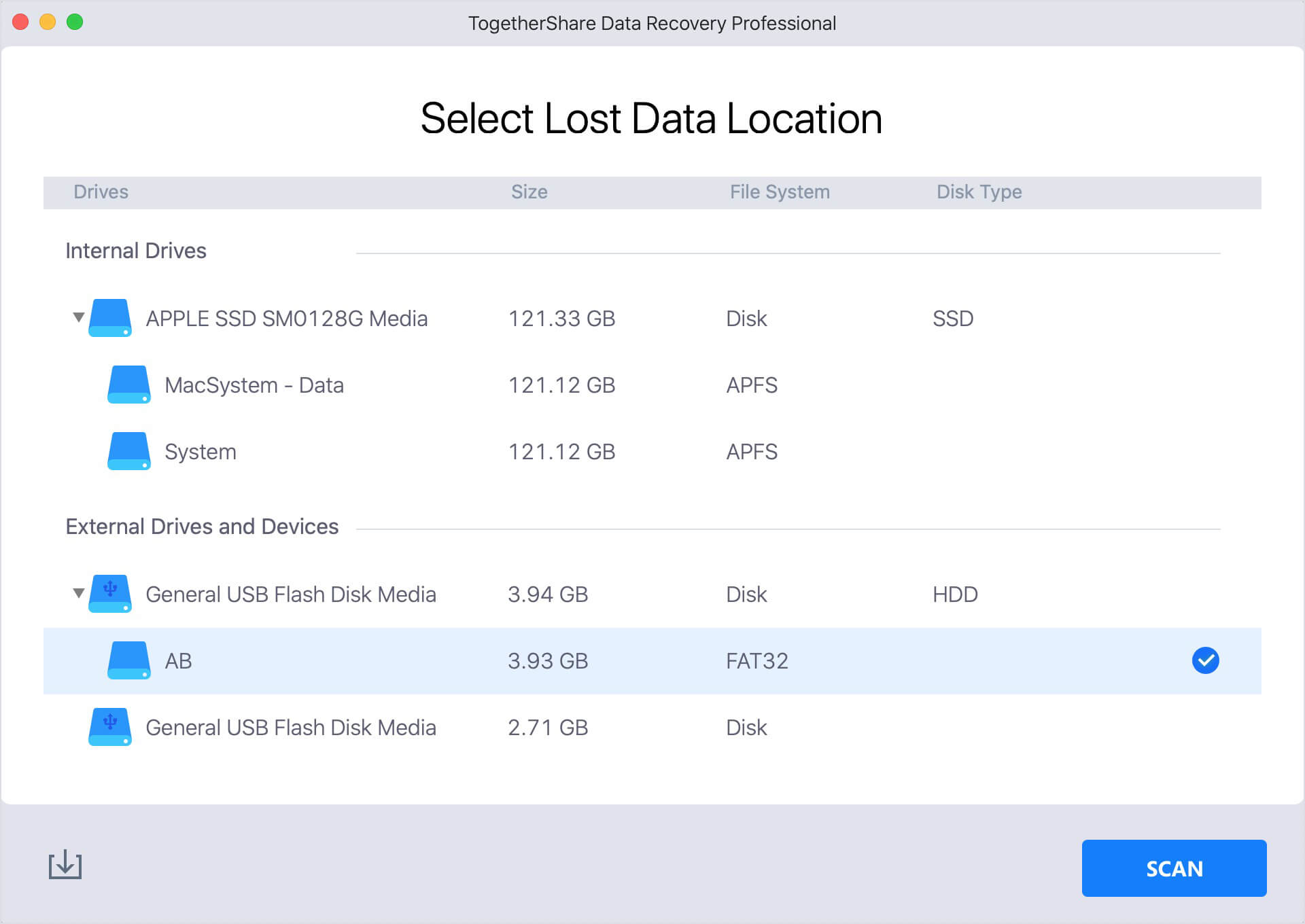
Task: Uncheck the blue checkmark on AB row
Action: [x=1205, y=660]
